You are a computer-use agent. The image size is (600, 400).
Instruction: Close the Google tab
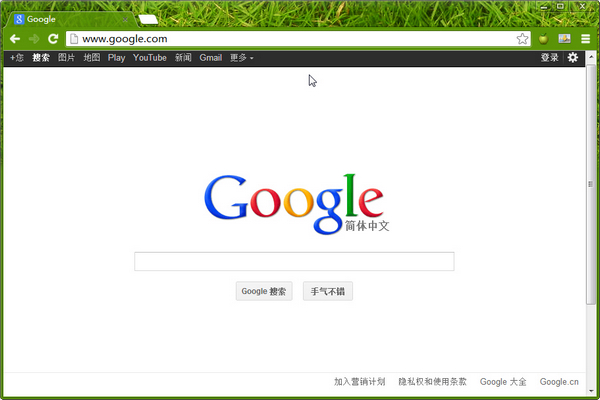[125, 19]
